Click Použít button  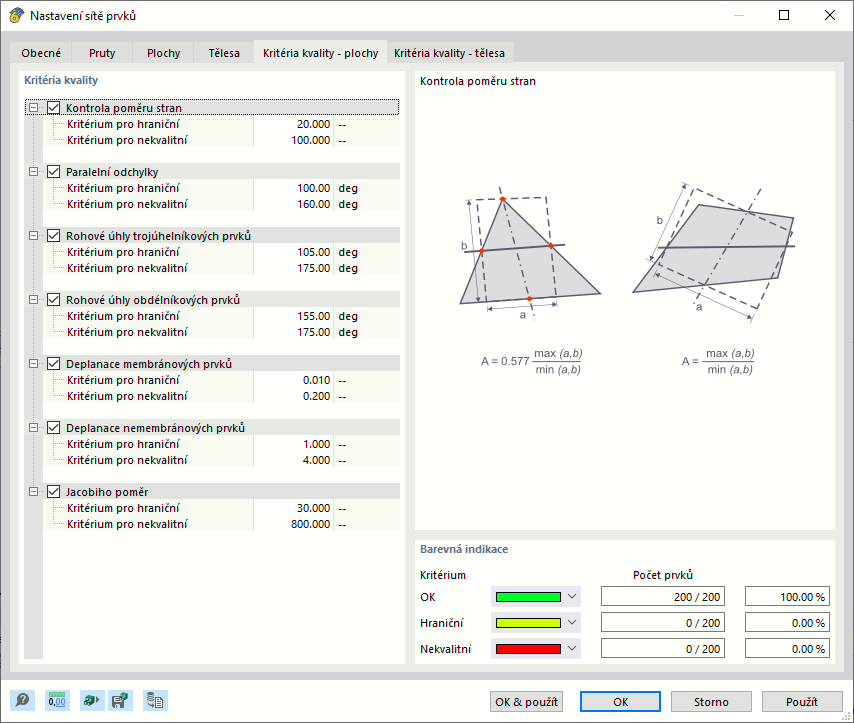(802, 702)
